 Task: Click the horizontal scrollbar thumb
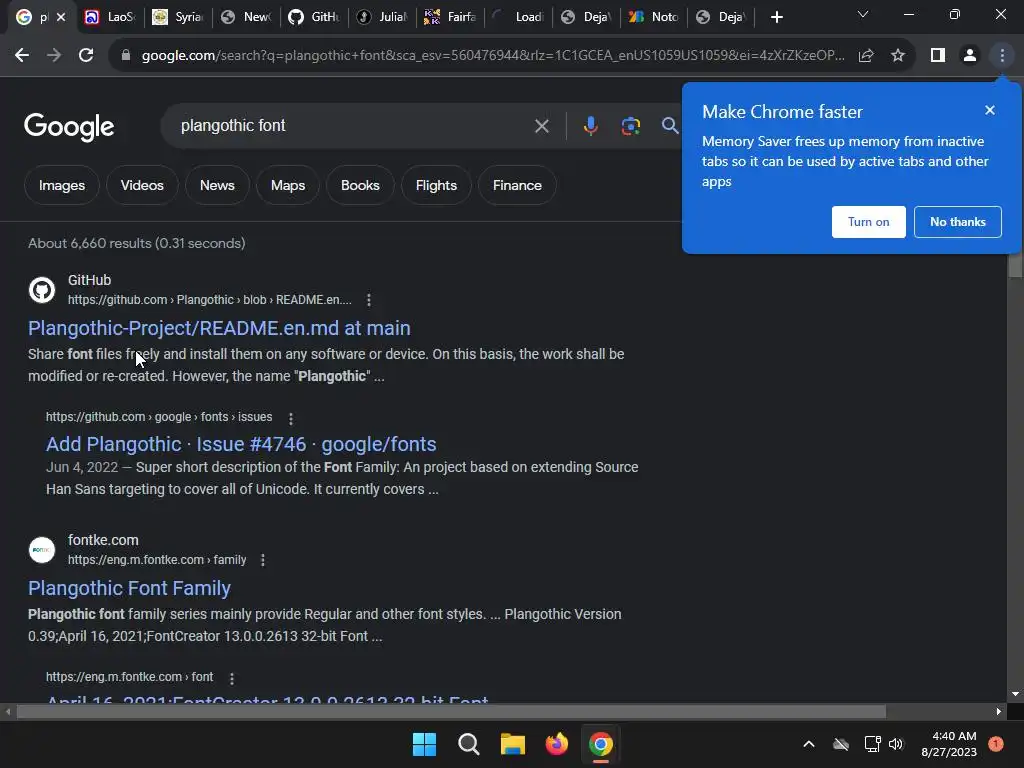point(451,711)
